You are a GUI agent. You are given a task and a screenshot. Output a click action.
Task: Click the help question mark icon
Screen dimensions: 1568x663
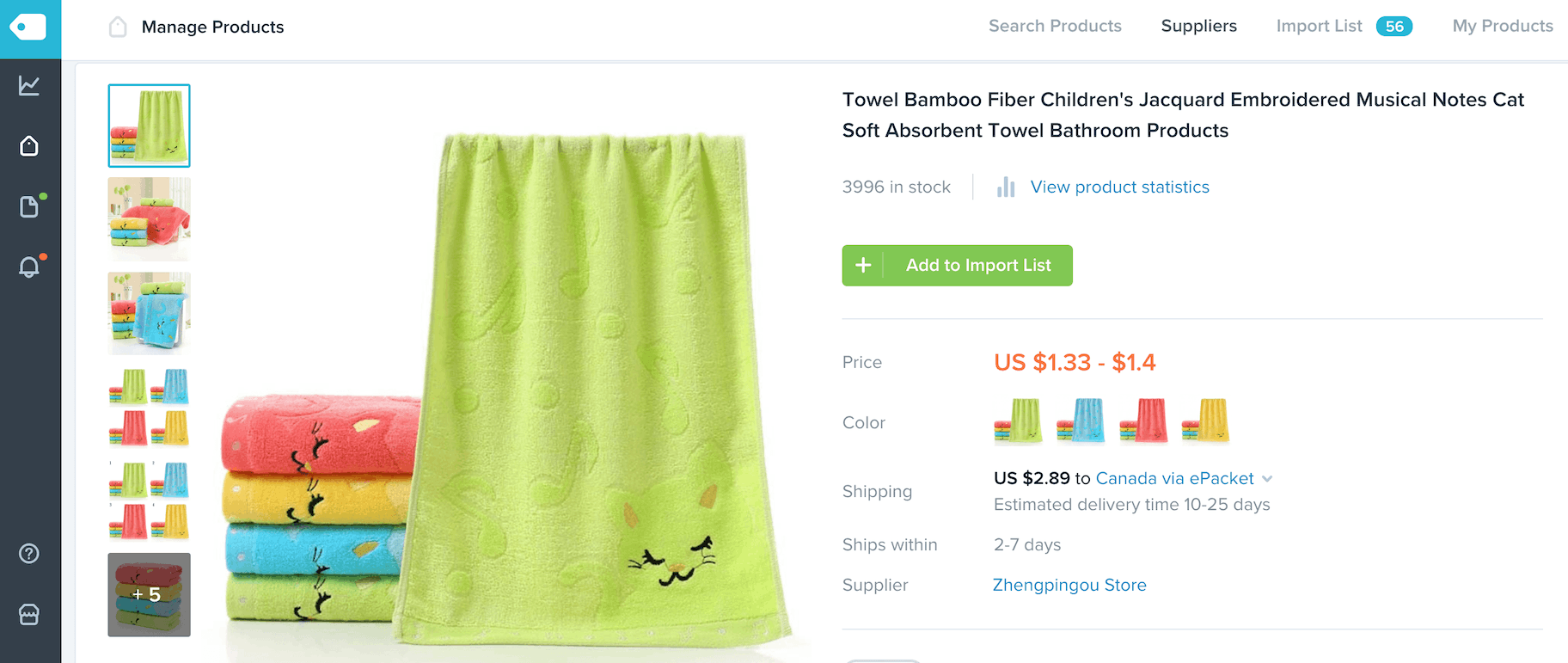[x=29, y=554]
